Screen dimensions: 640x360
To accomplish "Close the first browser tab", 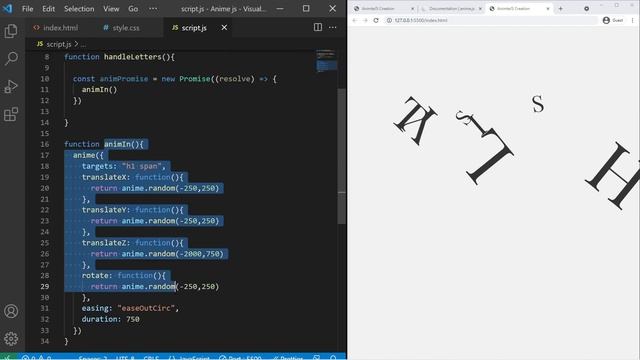I will pos(412,9).
